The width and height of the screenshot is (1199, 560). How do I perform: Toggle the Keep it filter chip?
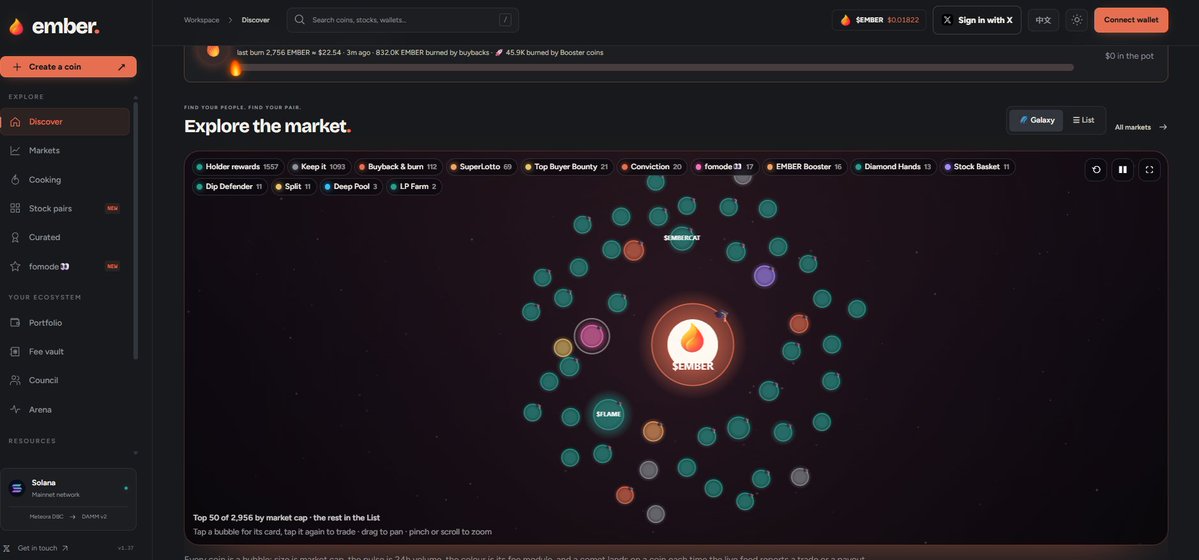[319, 167]
